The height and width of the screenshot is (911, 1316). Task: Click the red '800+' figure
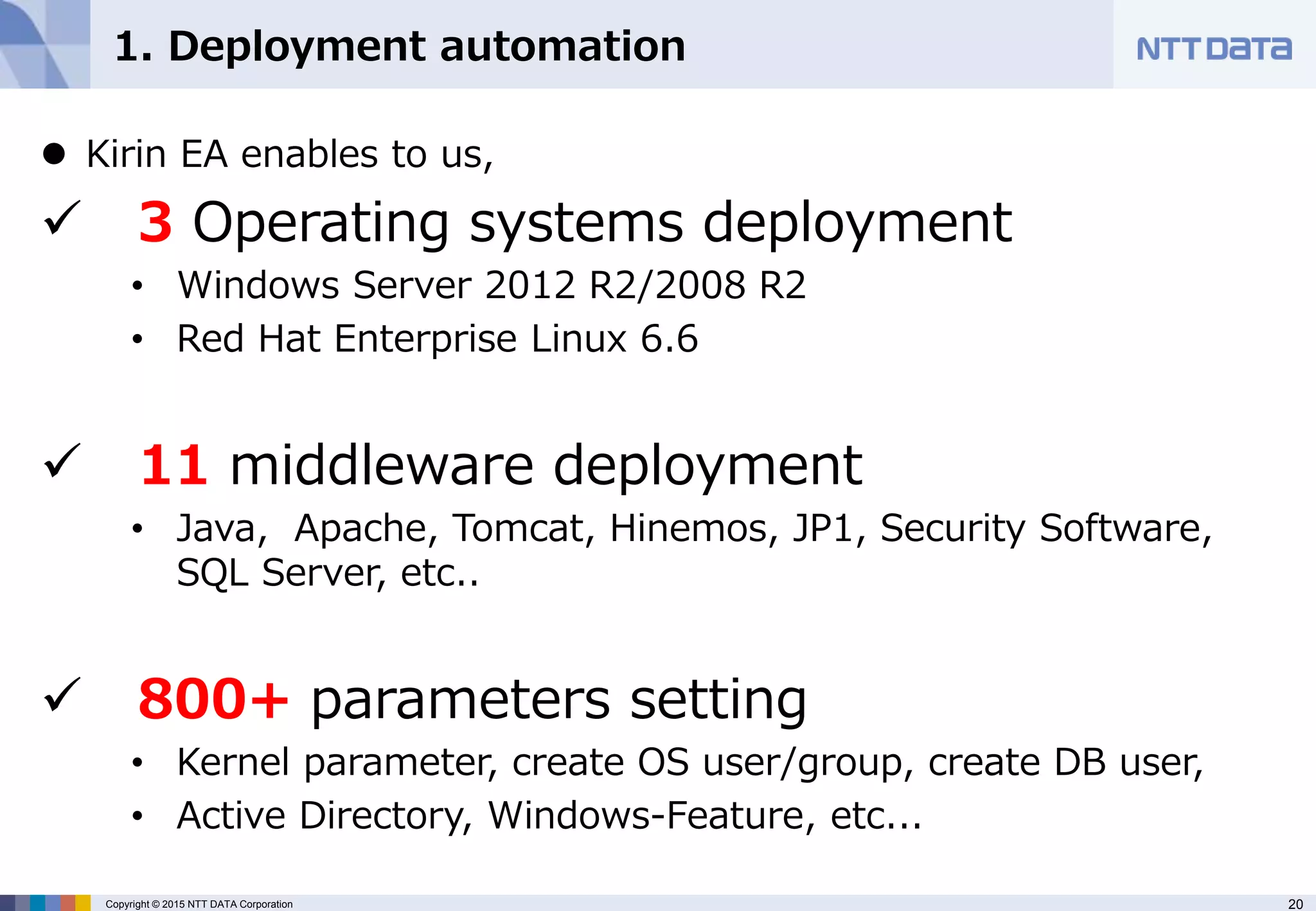(x=213, y=699)
